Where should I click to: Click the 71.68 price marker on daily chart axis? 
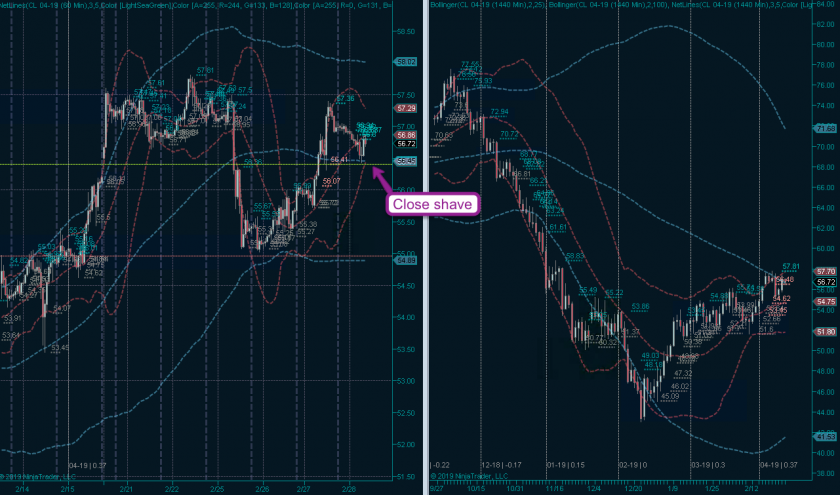click(x=825, y=129)
